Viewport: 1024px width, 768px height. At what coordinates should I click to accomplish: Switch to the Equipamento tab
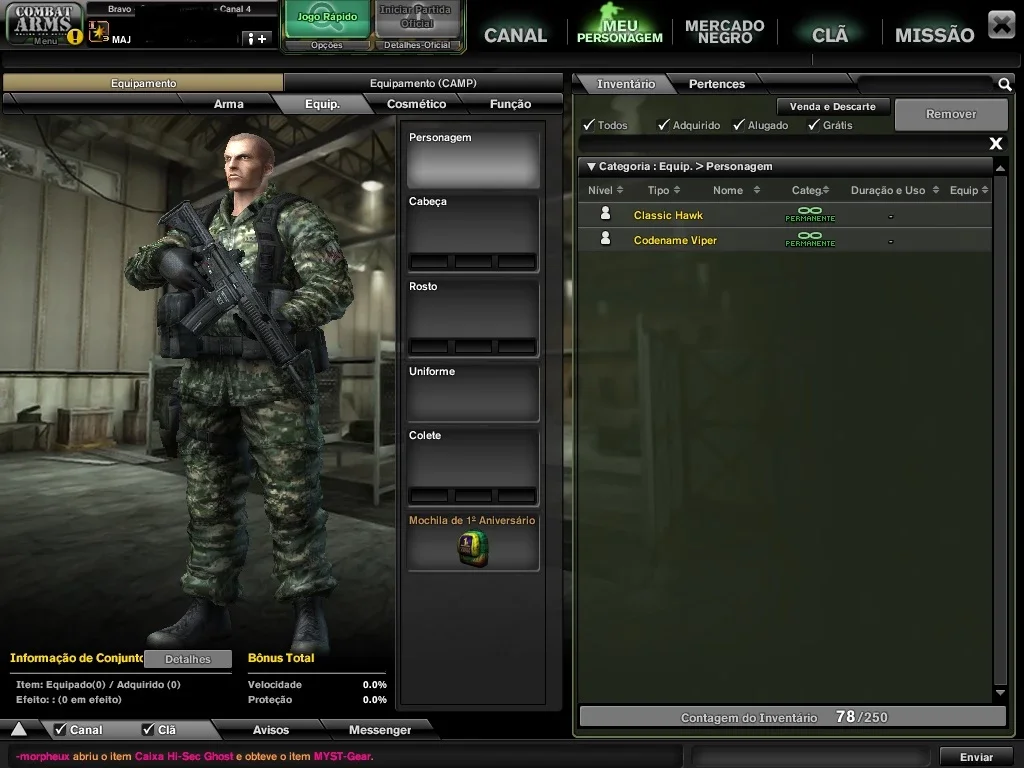coord(143,83)
